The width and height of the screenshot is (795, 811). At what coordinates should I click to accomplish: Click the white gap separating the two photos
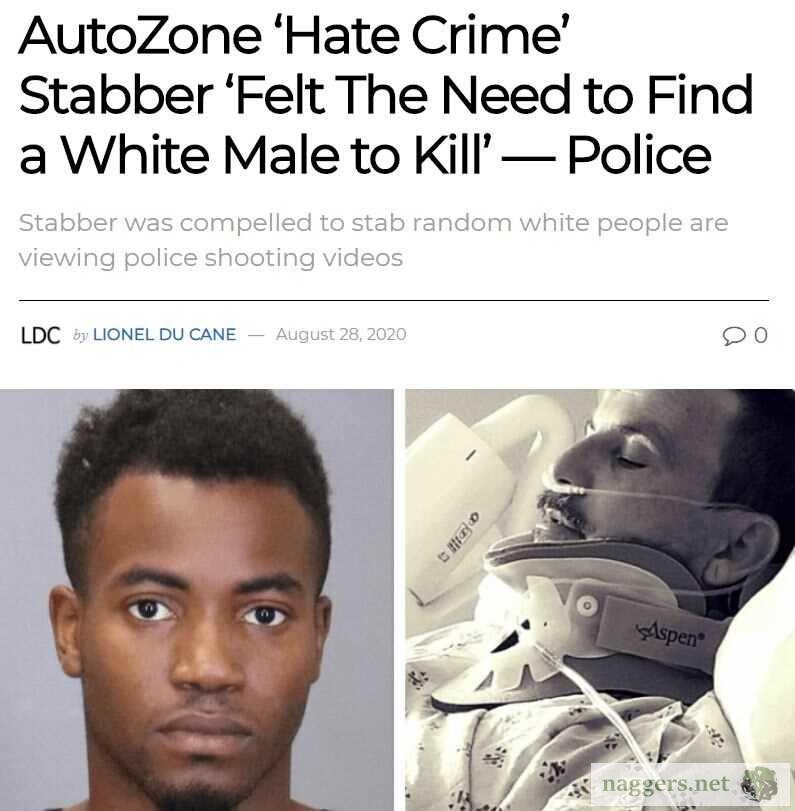(x=399, y=600)
